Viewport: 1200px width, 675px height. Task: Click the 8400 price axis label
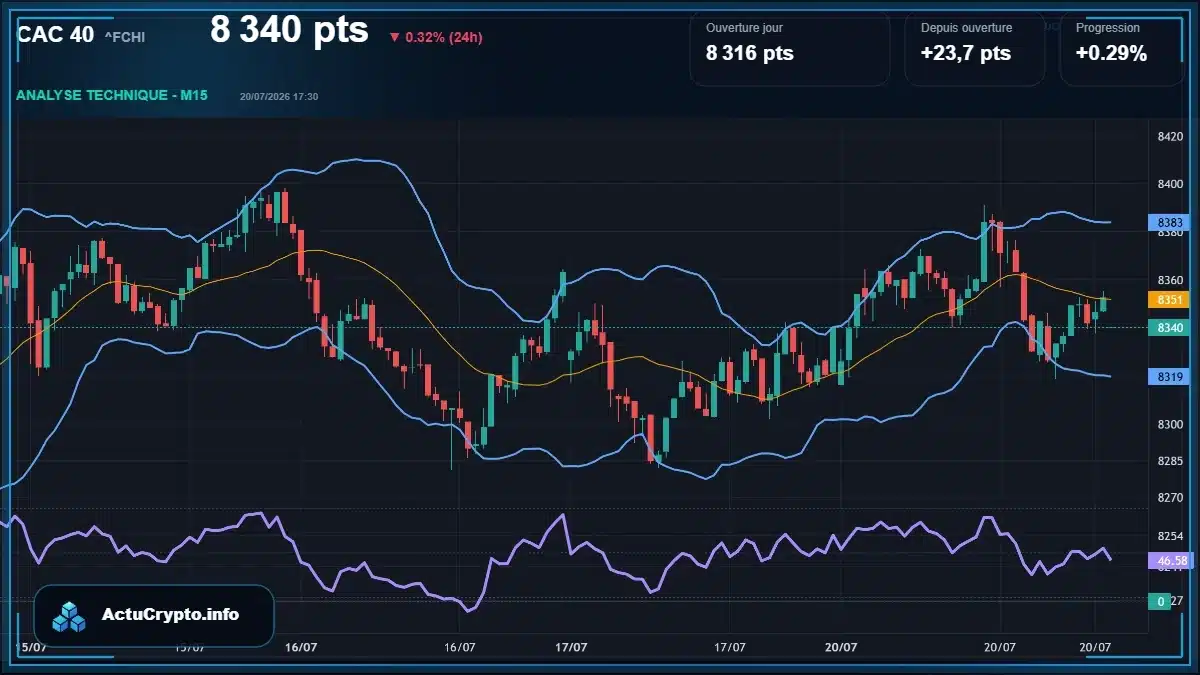[1170, 185]
